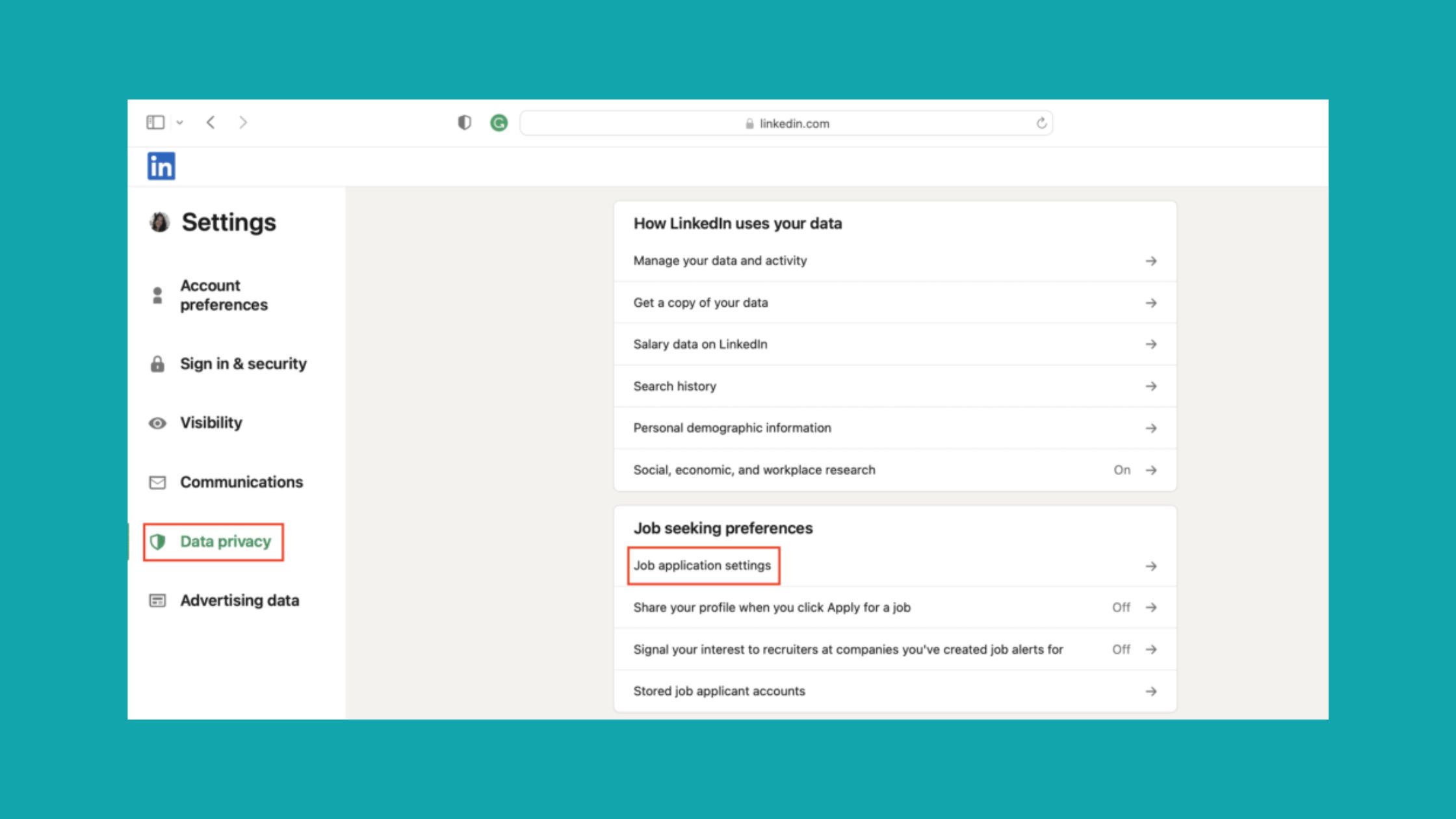Click the LinkedIn logo icon
The image size is (1456, 819).
coord(161,166)
